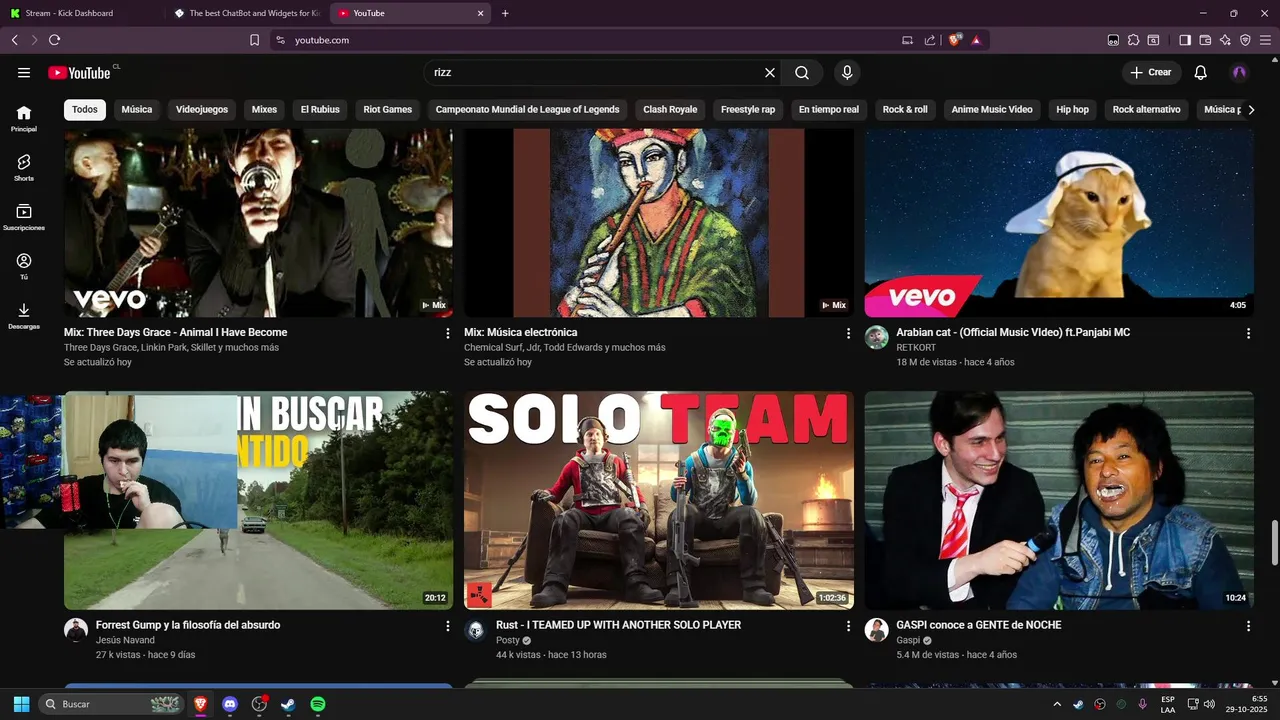Viewport: 1280px width, 720px height.
Task: Switch to the Stream - Kick Dashboard tab
Action: [83, 13]
